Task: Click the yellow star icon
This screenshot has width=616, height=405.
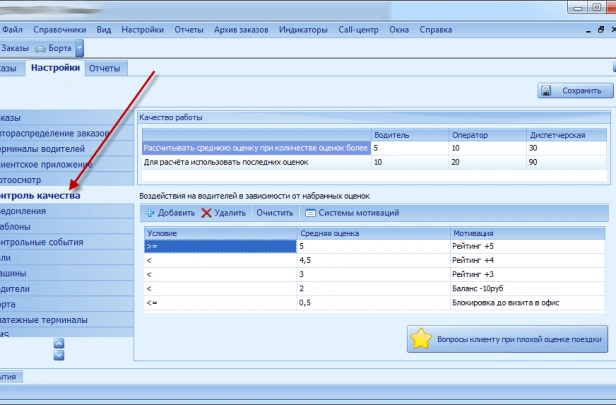Action: [x=422, y=339]
